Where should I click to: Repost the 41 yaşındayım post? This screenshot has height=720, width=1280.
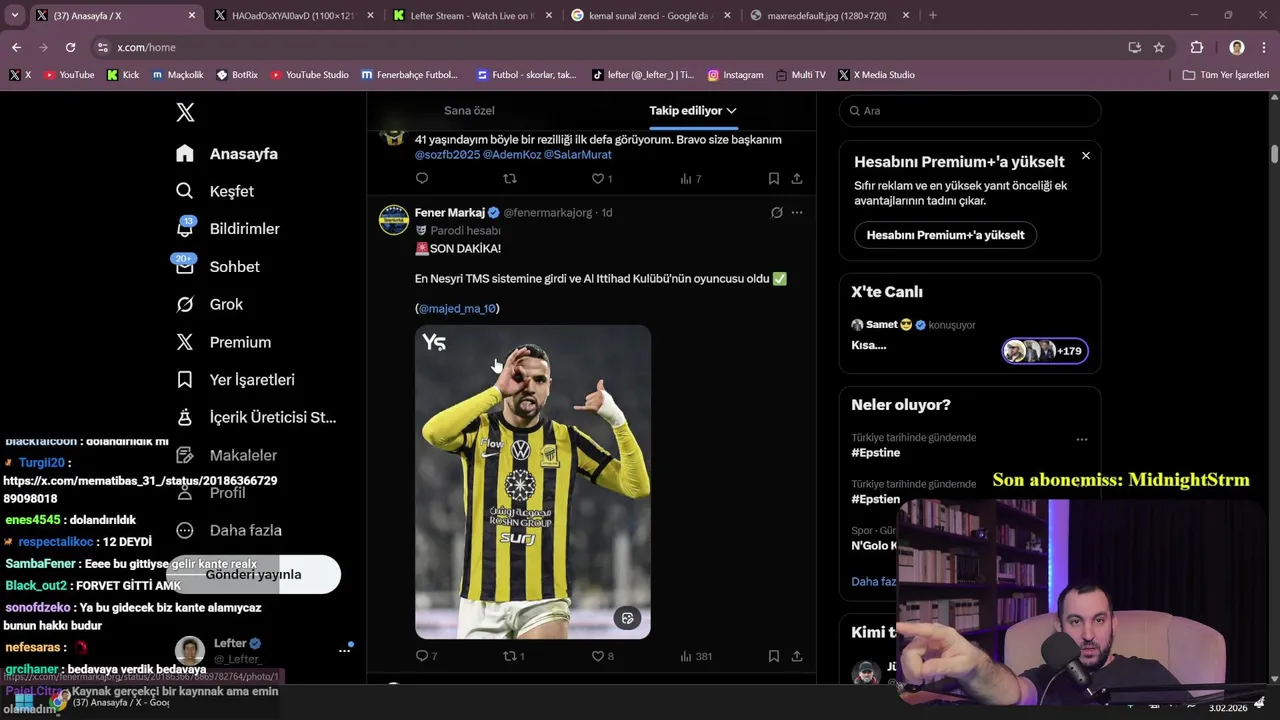pyautogui.click(x=510, y=179)
